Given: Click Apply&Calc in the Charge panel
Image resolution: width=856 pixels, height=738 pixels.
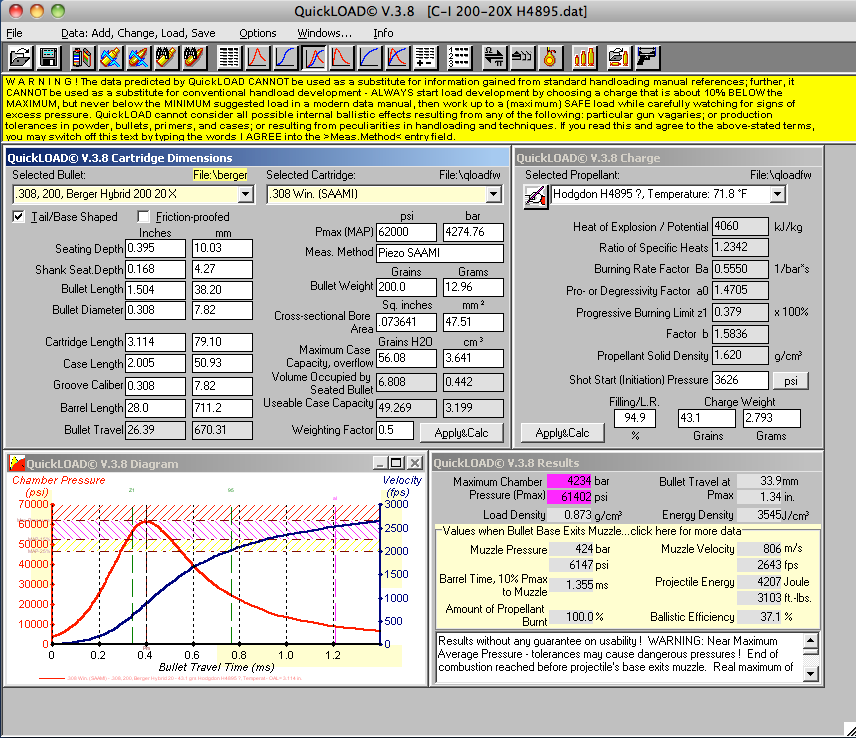Looking at the screenshot, I should point(562,433).
